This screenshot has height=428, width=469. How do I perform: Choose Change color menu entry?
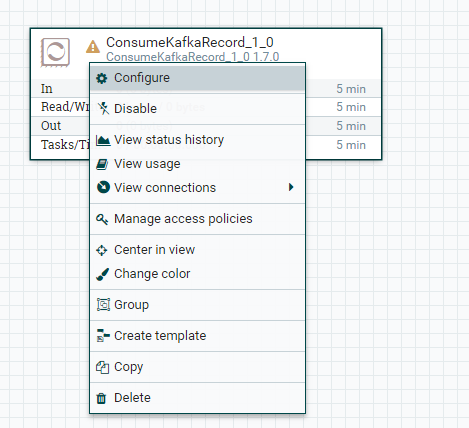[x=197, y=274]
